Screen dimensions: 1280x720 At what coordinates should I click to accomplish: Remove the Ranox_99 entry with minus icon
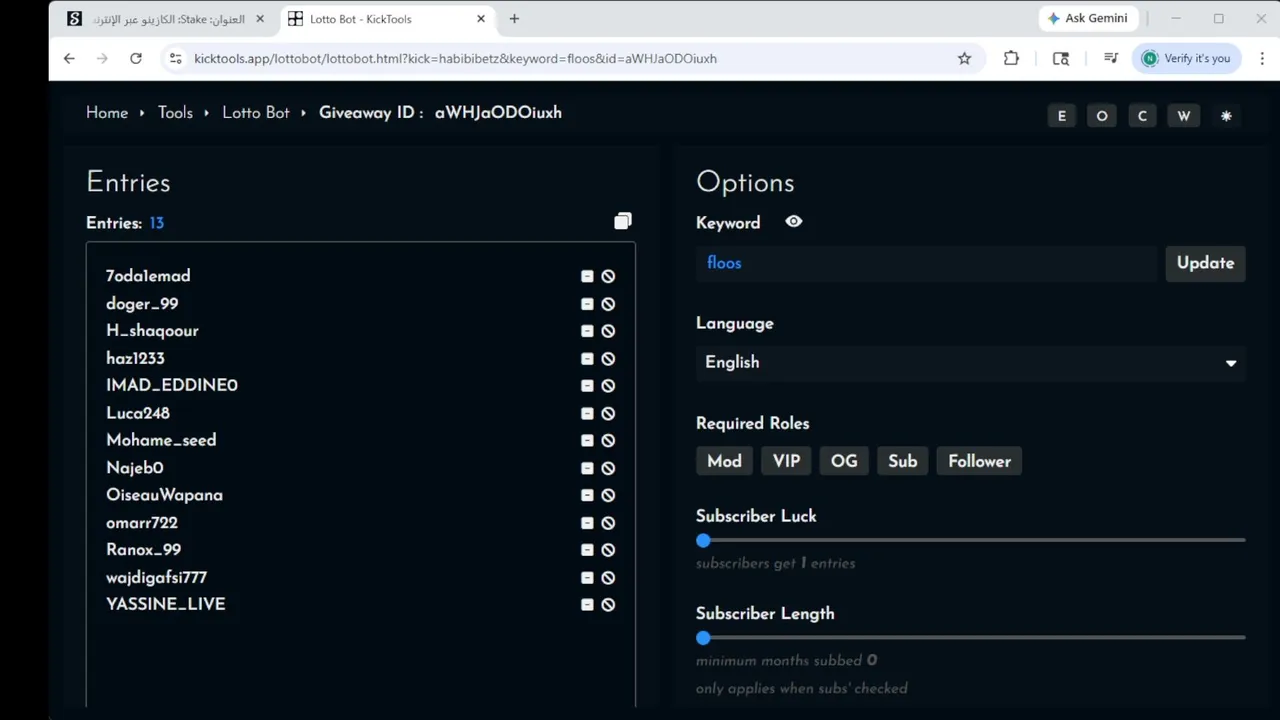coord(587,550)
